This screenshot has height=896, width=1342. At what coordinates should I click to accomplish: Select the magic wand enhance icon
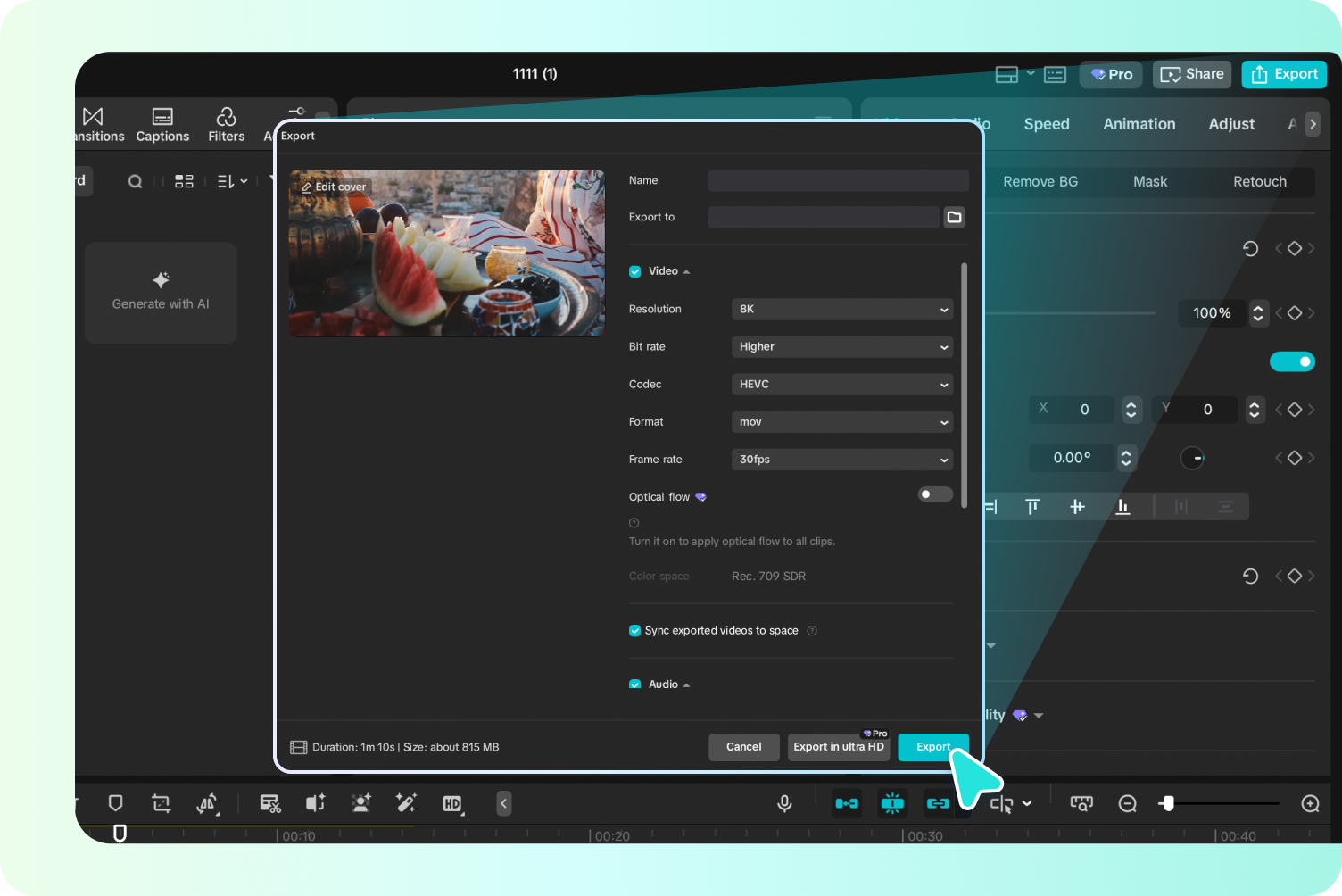(x=406, y=803)
